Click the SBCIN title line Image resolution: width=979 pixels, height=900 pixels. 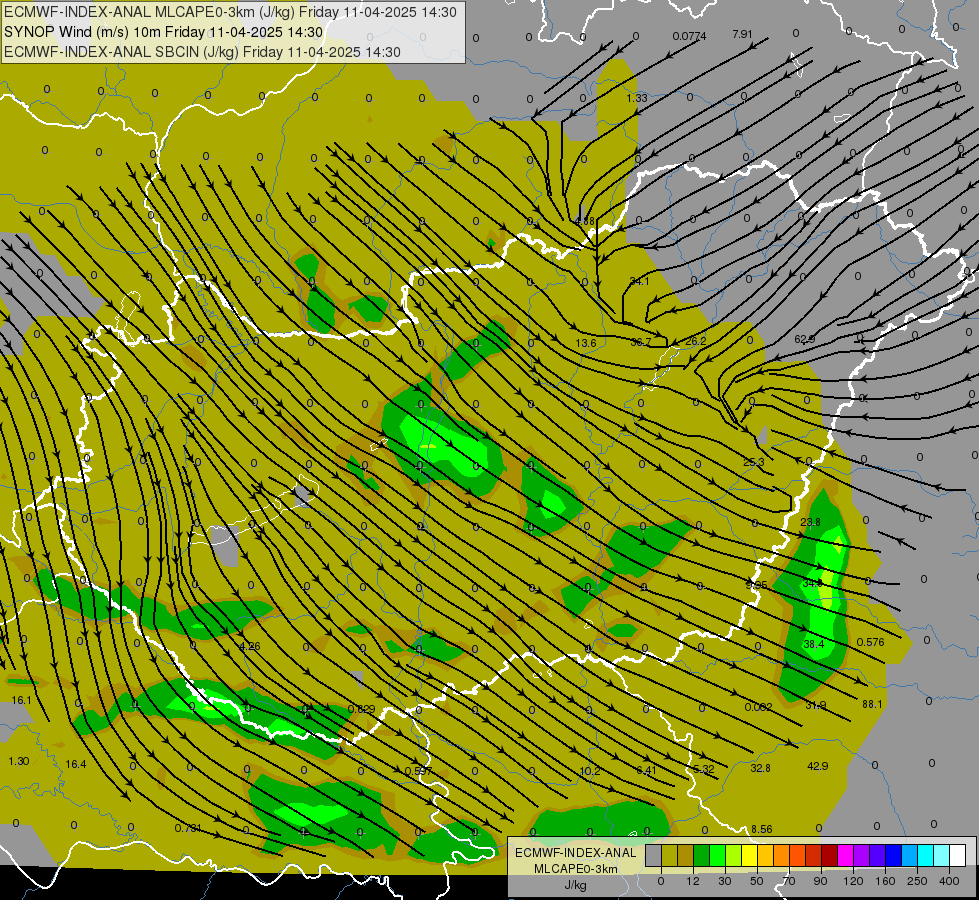pos(202,52)
